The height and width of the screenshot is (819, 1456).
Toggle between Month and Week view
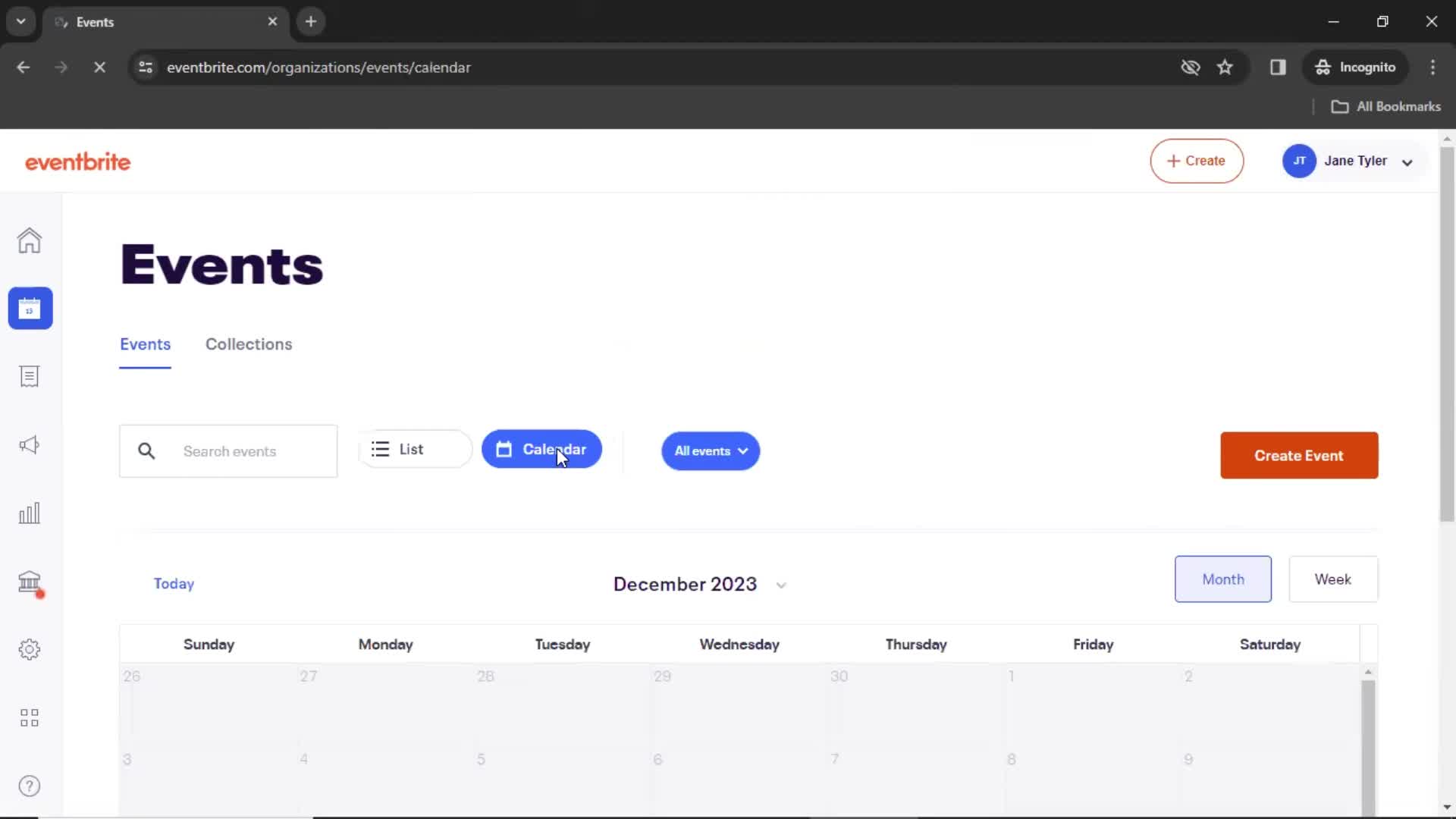1333,579
